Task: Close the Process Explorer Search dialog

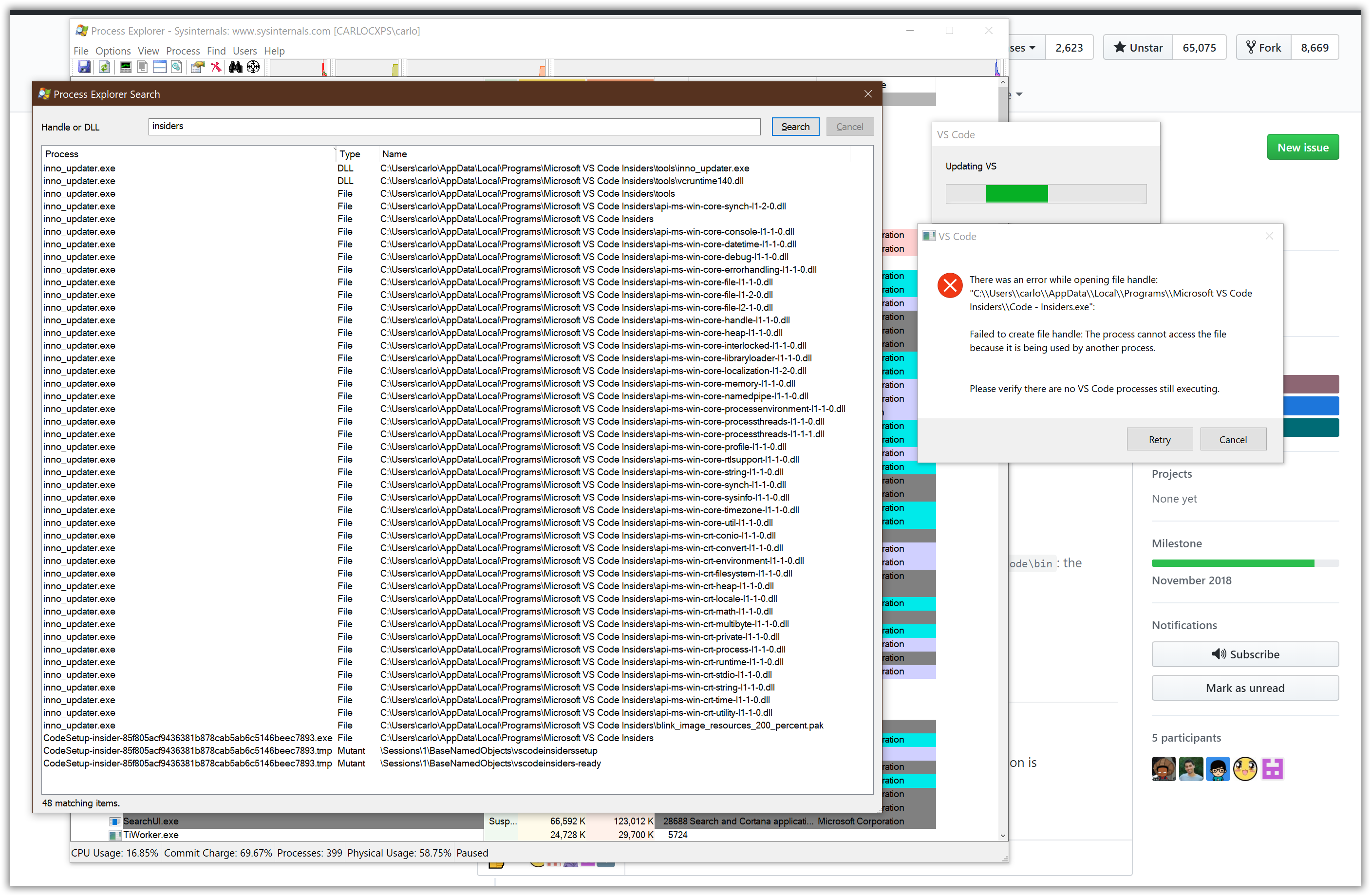Action: pyautogui.click(x=868, y=94)
